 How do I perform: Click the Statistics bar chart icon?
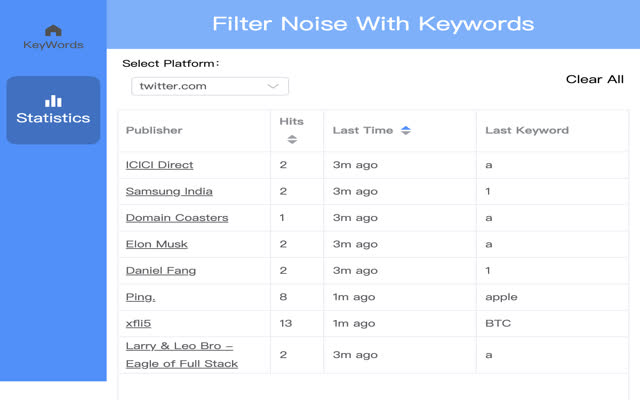point(53,101)
